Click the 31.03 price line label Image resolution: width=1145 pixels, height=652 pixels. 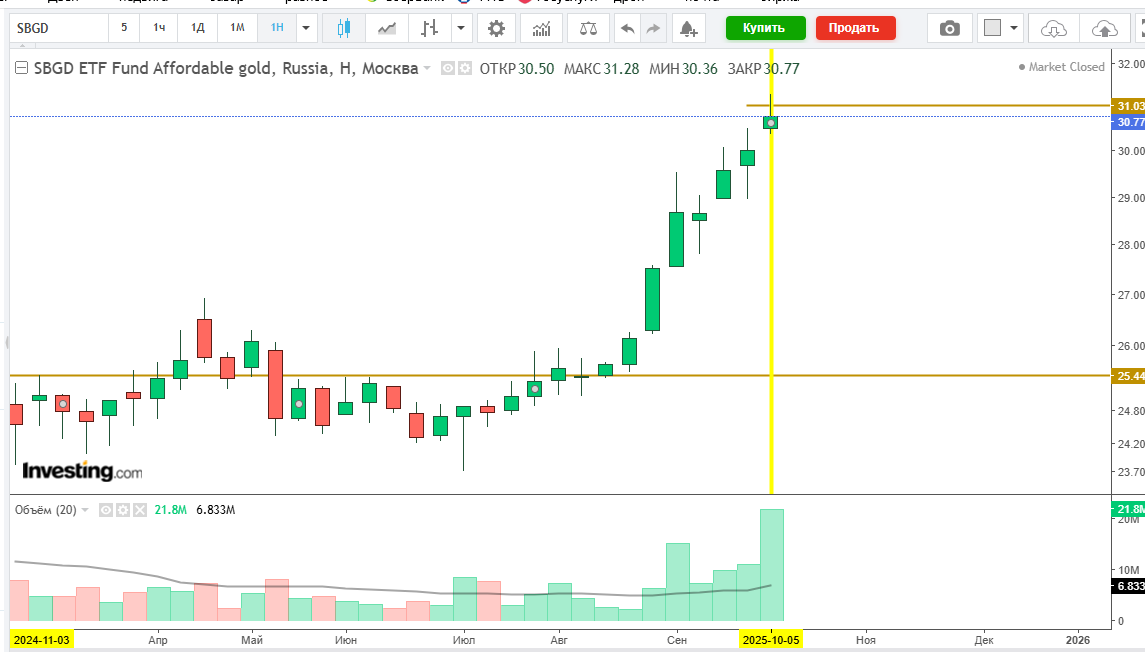click(1128, 106)
